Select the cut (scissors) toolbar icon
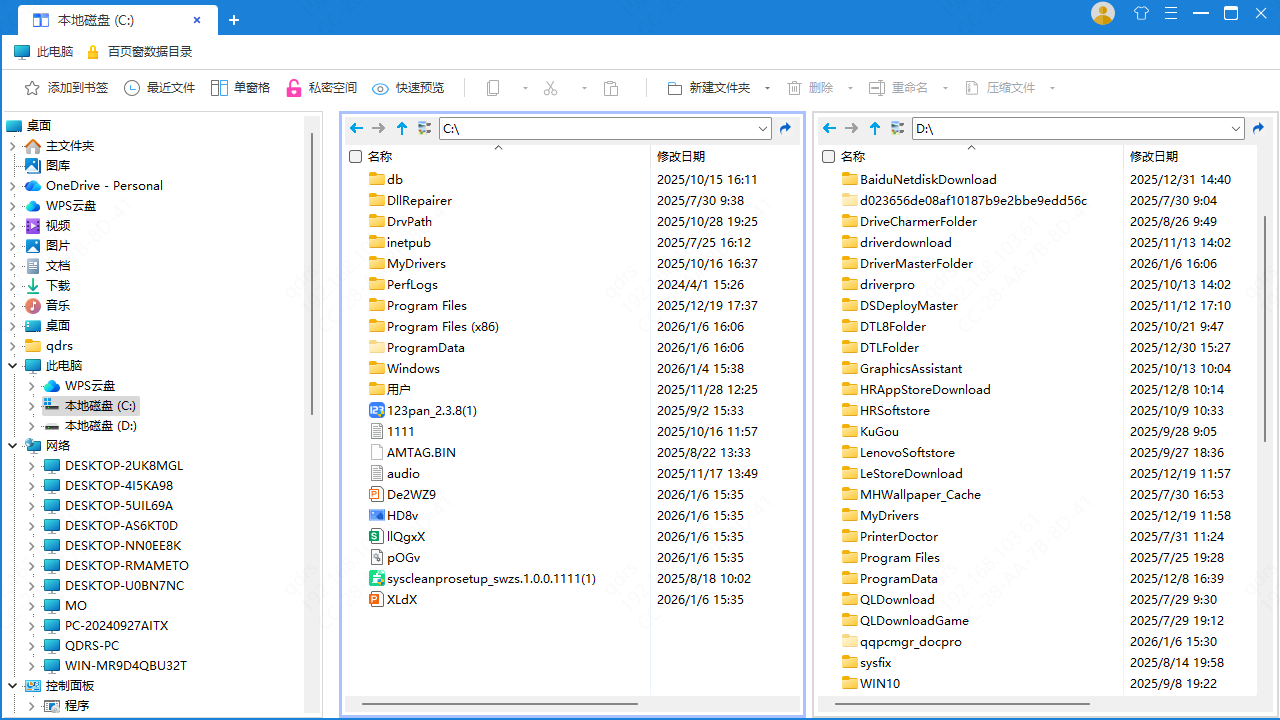This screenshot has height=720, width=1280. click(550, 88)
